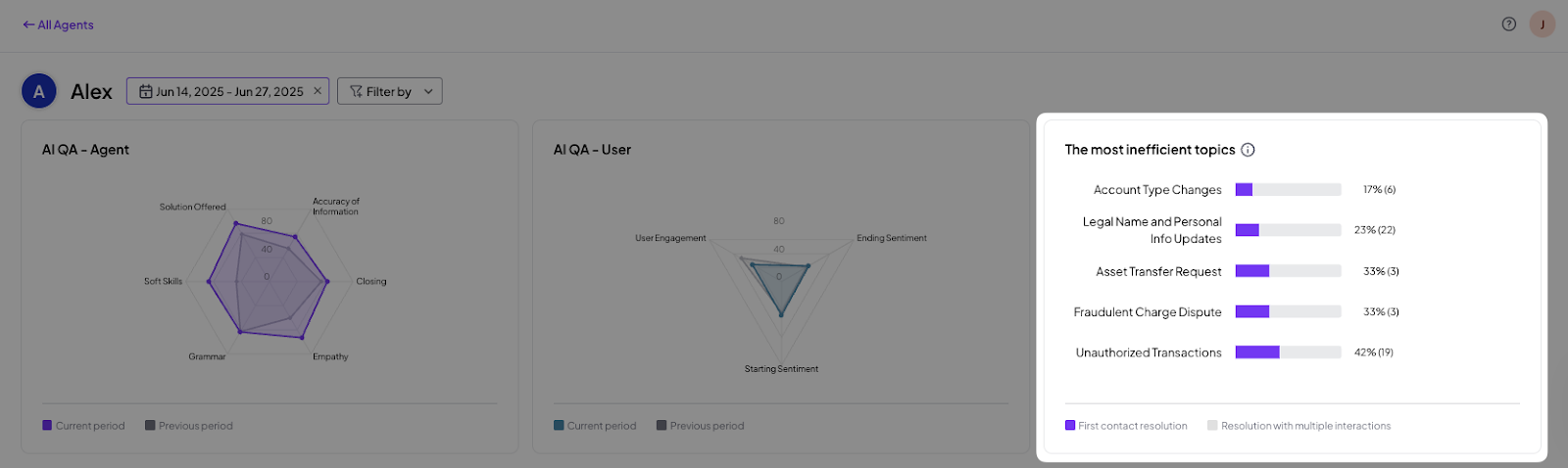Click Alex's agent avatar circle
The height and width of the screenshot is (468, 1568).
[38, 92]
